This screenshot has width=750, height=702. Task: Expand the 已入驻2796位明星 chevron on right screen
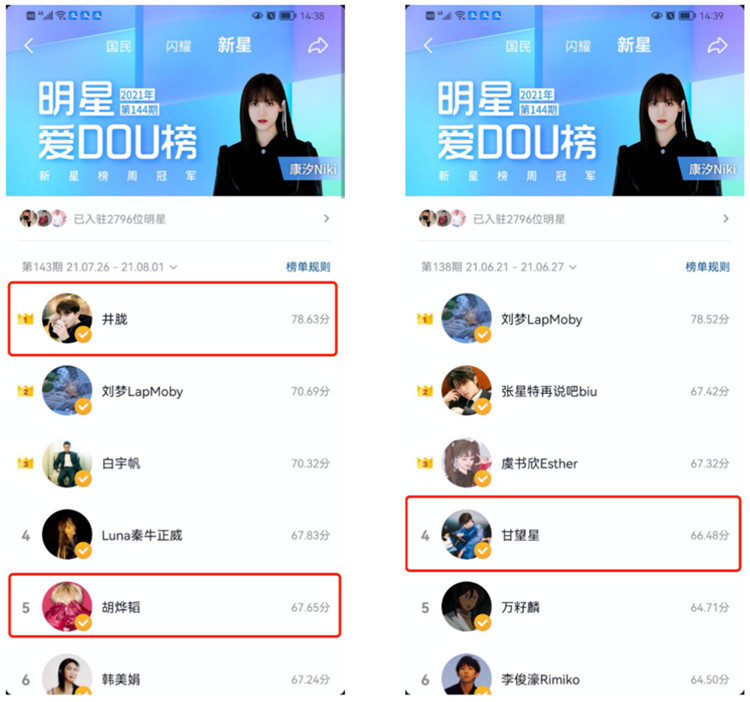tap(726, 219)
